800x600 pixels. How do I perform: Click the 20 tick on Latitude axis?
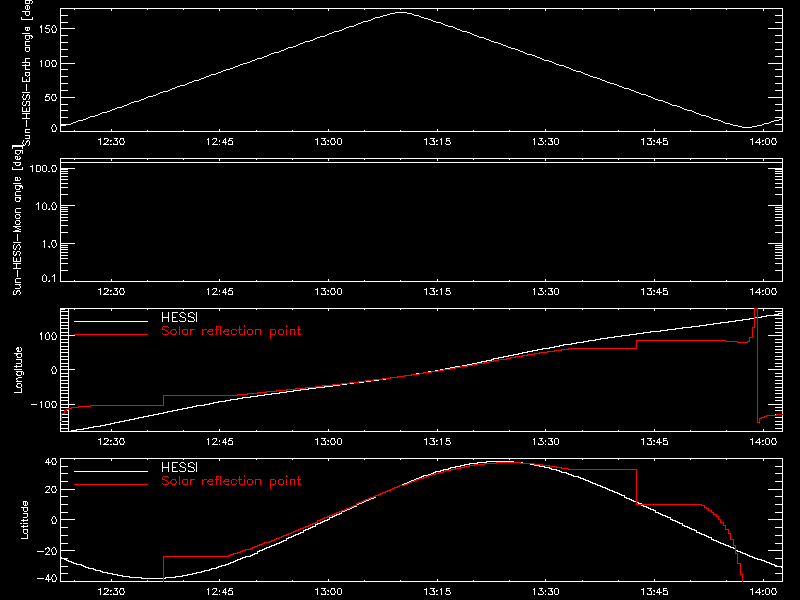[x=51, y=490]
